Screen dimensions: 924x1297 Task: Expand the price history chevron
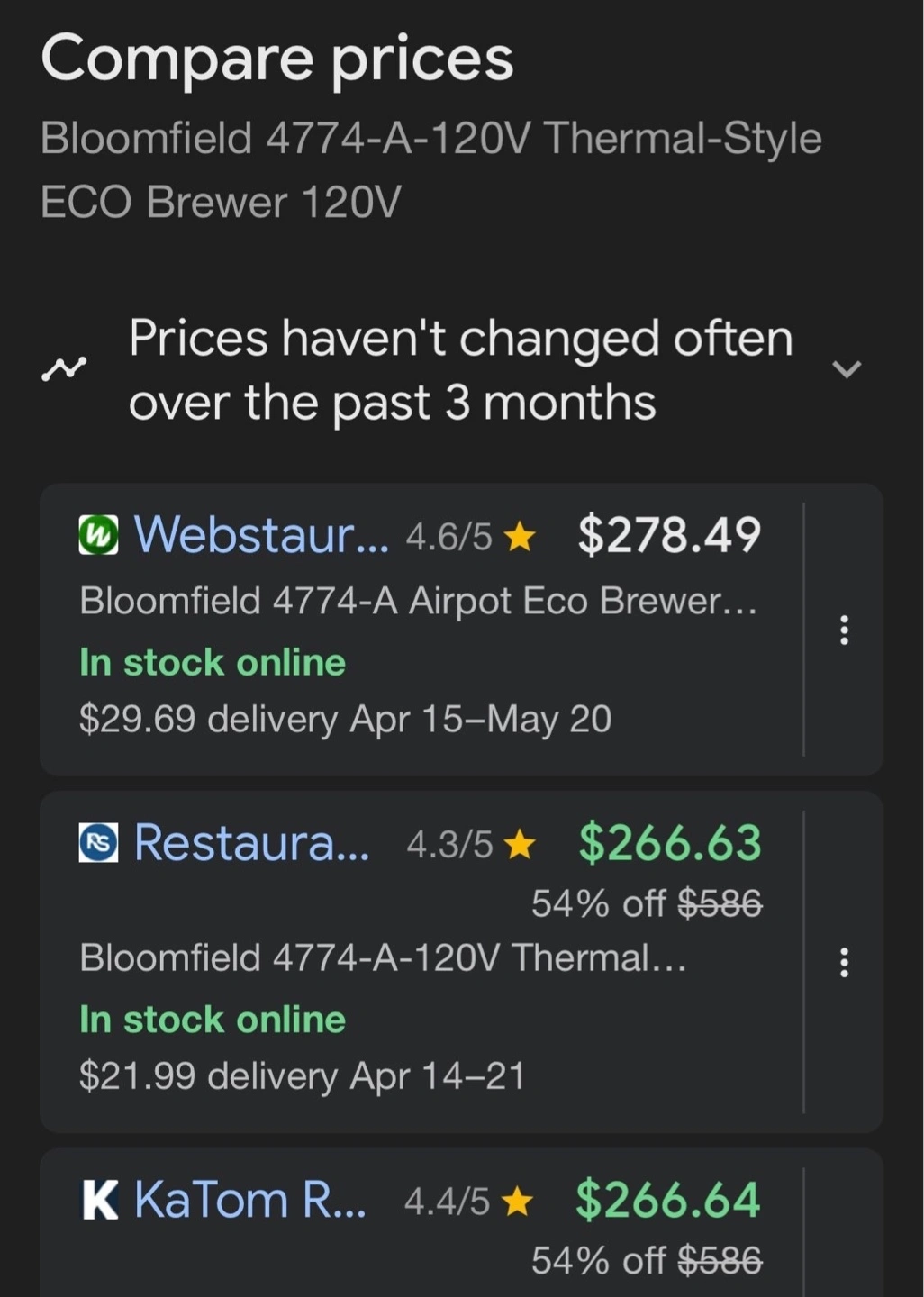click(847, 369)
